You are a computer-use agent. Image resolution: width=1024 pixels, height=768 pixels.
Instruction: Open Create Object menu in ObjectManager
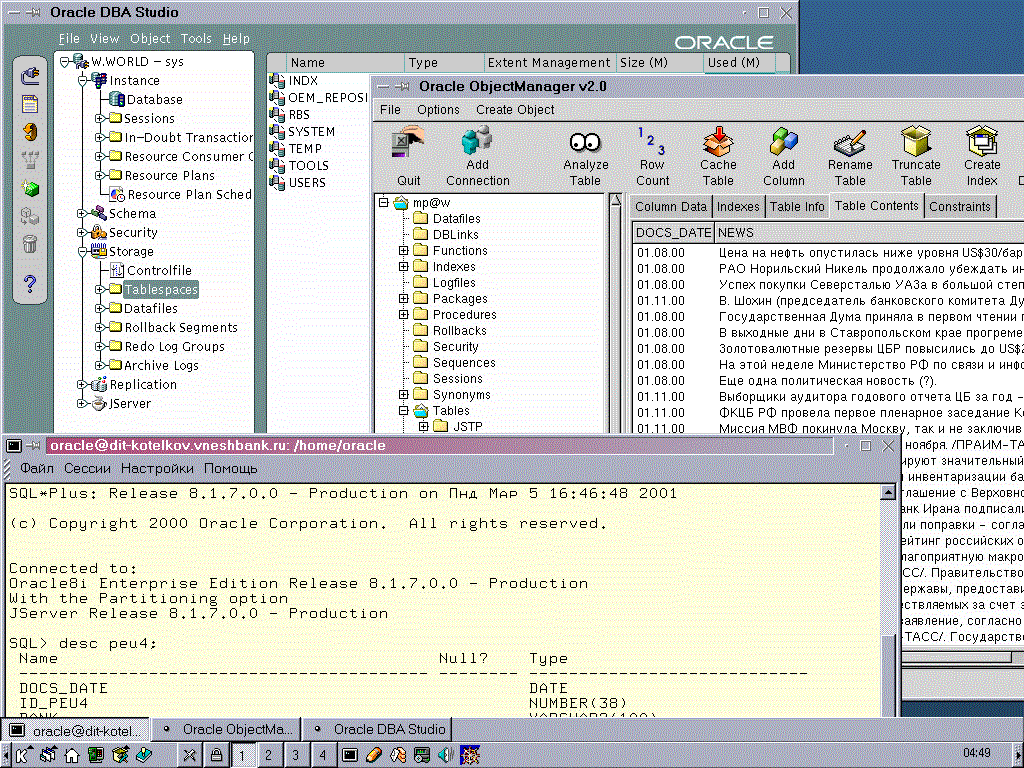(x=515, y=110)
